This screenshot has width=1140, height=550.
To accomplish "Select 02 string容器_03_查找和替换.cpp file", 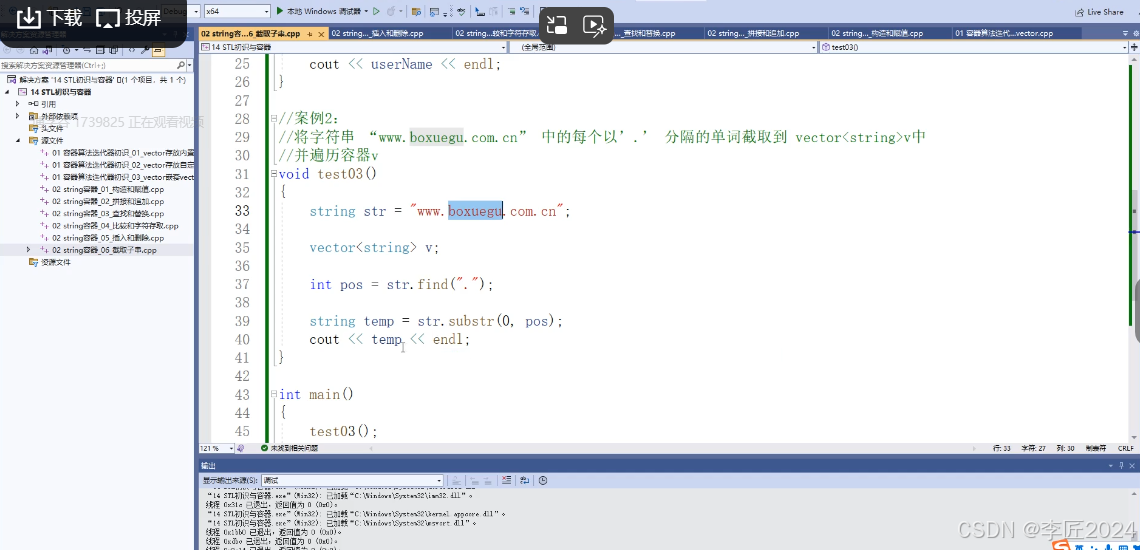I will tap(108, 214).
